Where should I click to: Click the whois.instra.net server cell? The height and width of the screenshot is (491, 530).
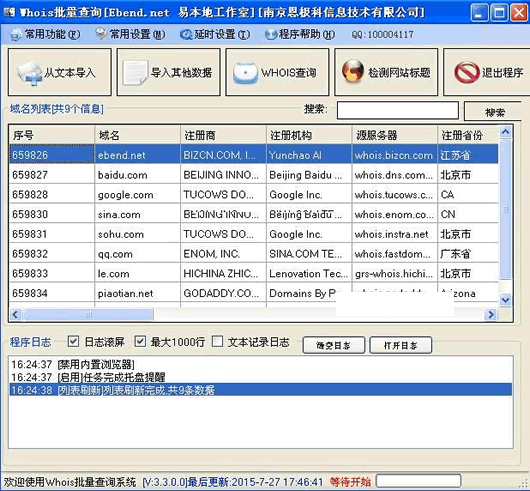[394, 234]
